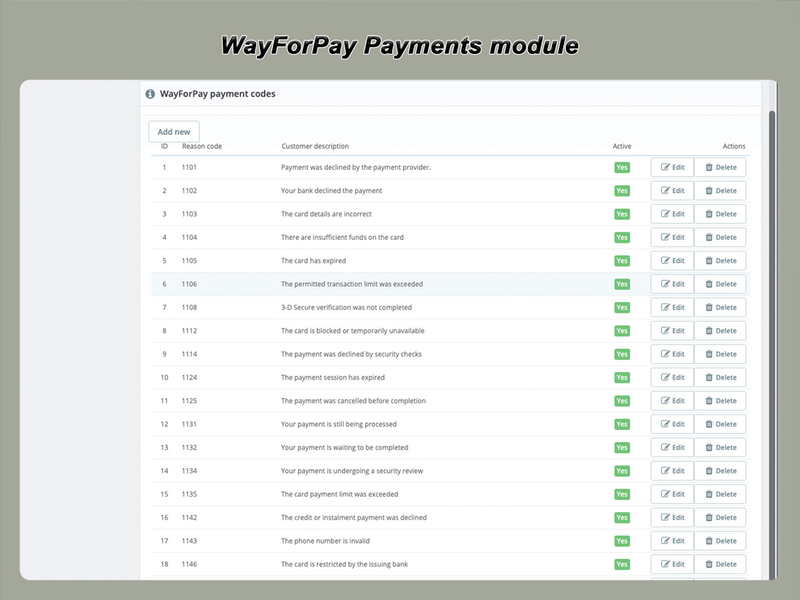Image resolution: width=800 pixels, height=600 pixels.
Task: Toggle Active Yes badge for code 1146
Action: point(622,564)
